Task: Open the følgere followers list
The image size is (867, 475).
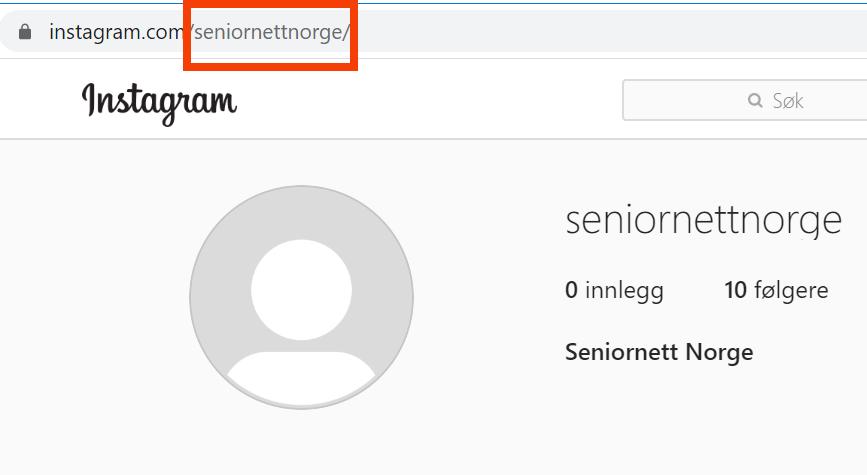Action: [776, 290]
